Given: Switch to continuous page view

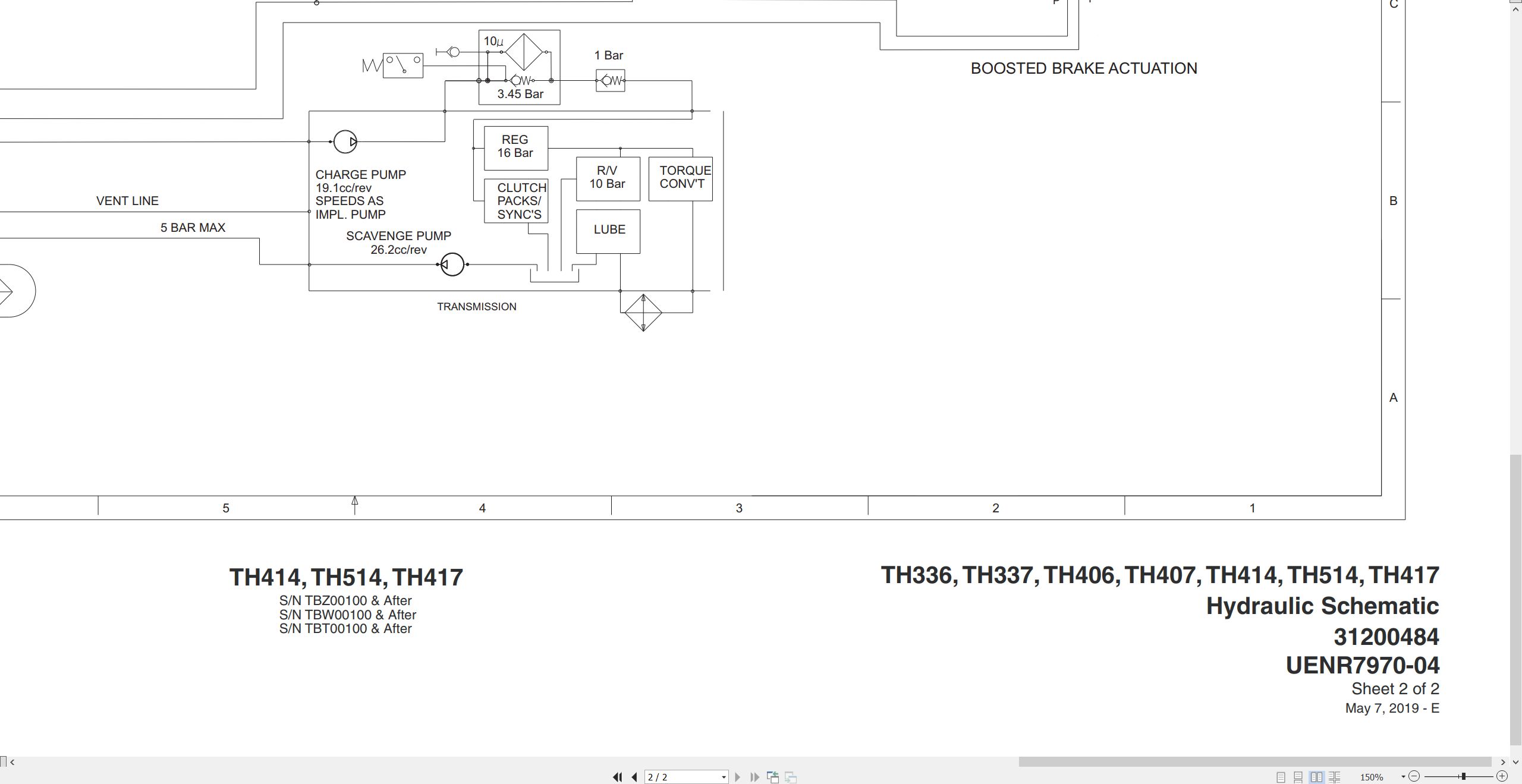Looking at the screenshot, I should coord(1298,777).
